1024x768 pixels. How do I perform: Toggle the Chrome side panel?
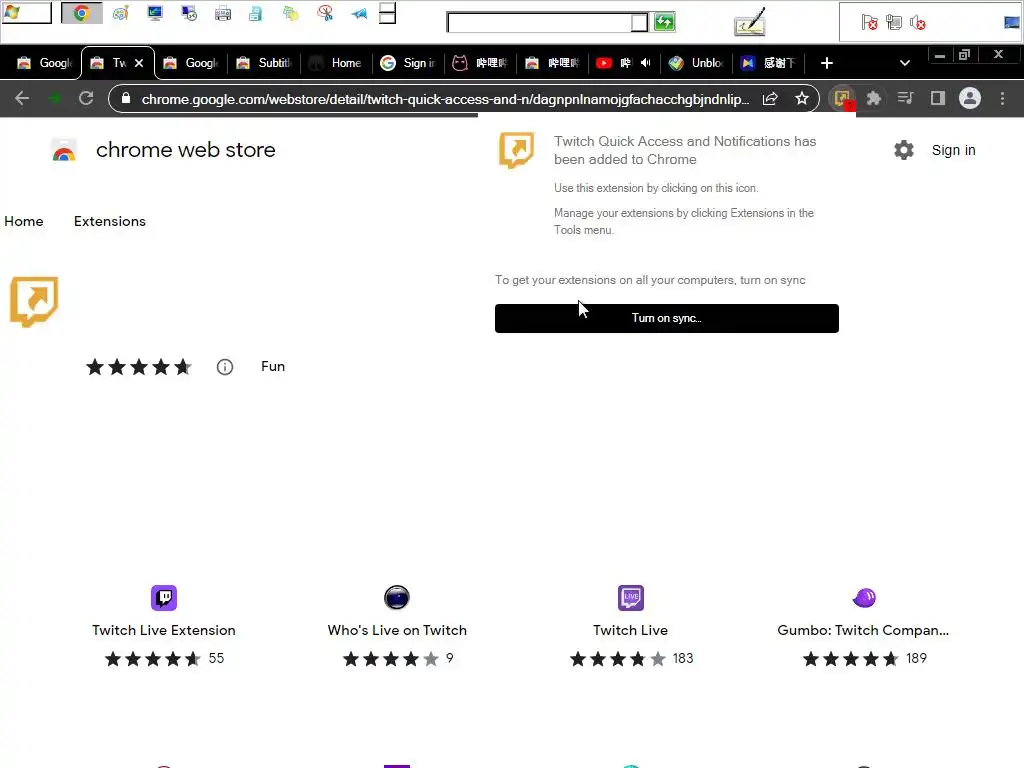pos(938,99)
